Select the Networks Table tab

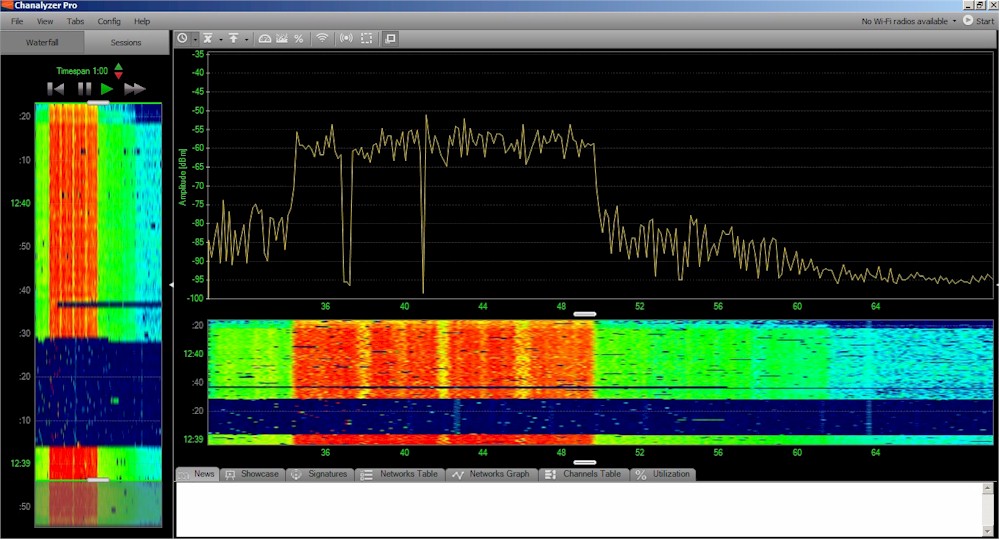pyautogui.click(x=400, y=474)
